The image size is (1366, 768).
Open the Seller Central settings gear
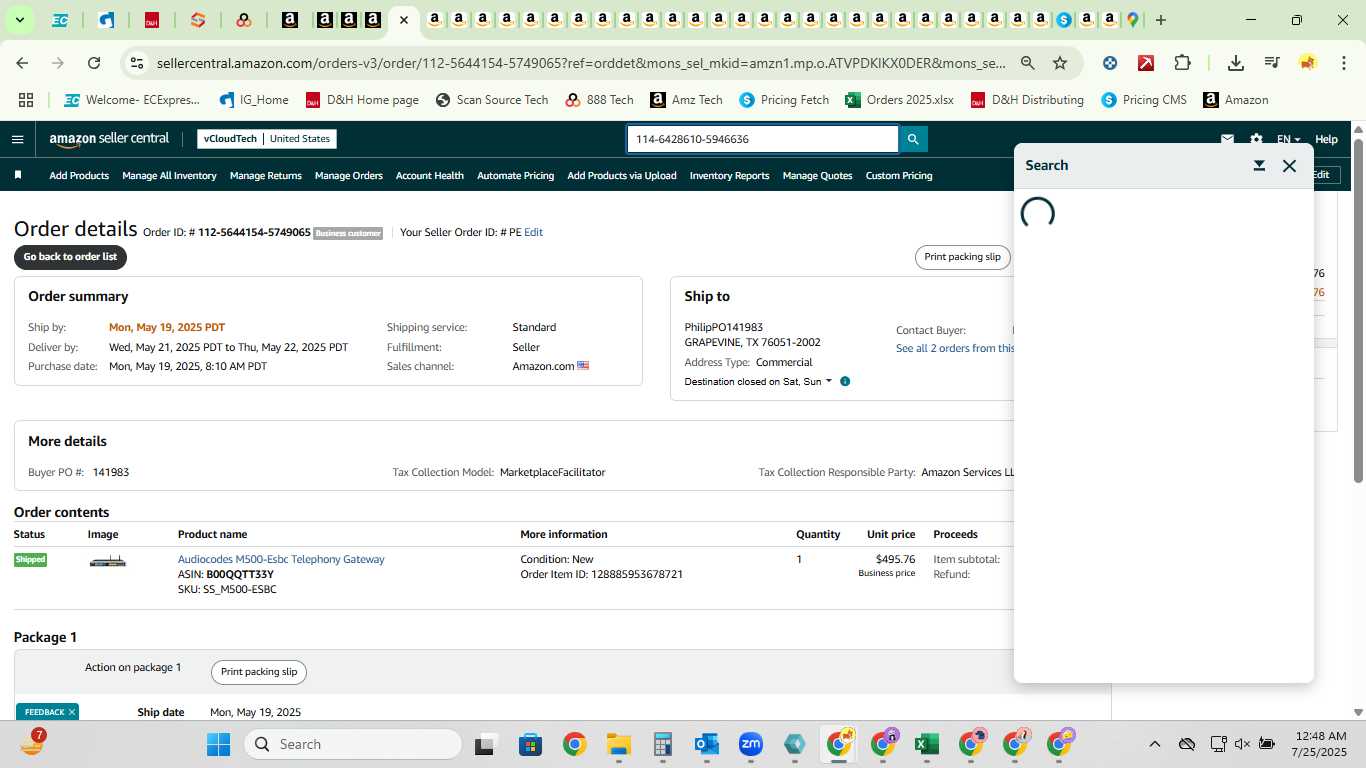point(1257,139)
